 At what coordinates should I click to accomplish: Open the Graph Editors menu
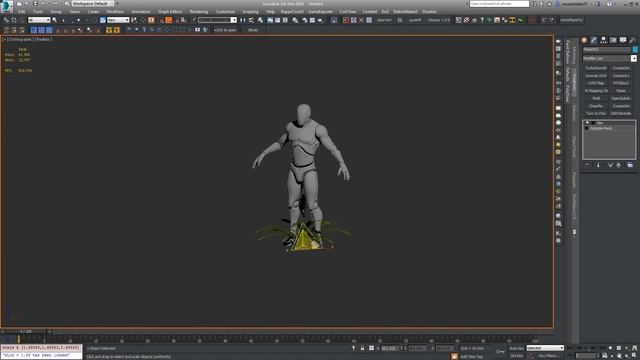pyautogui.click(x=170, y=12)
